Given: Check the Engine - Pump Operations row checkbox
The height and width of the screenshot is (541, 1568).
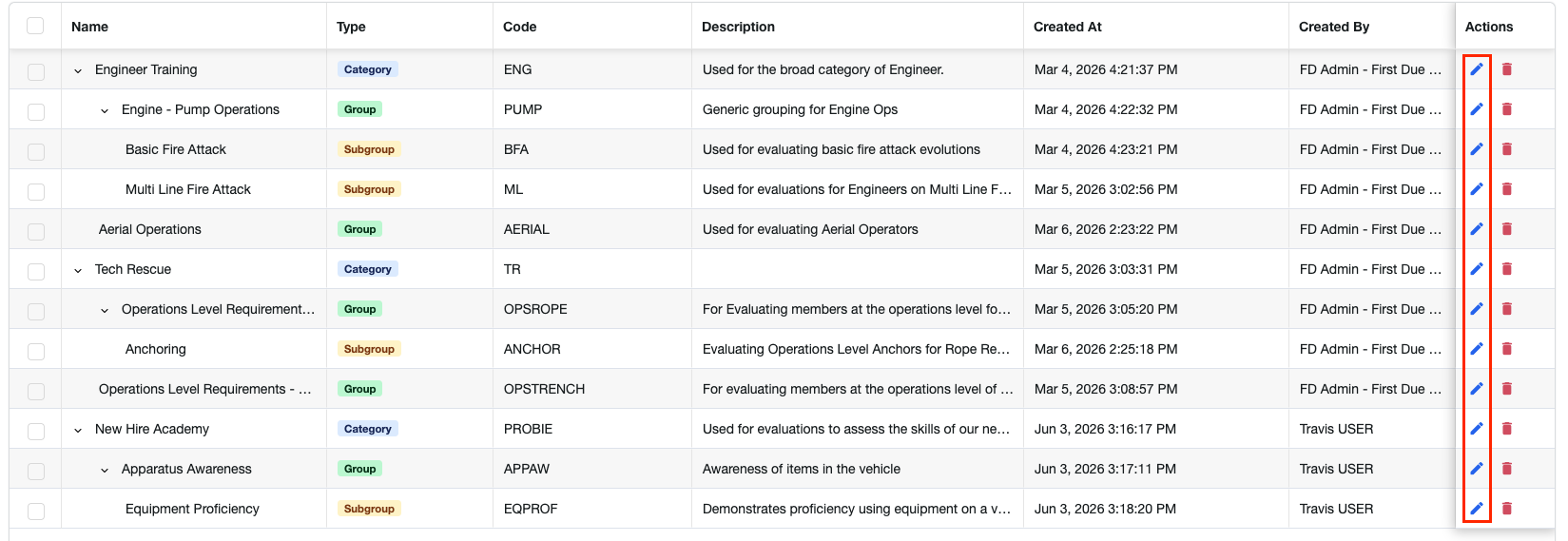Looking at the screenshot, I should coord(36,112).
